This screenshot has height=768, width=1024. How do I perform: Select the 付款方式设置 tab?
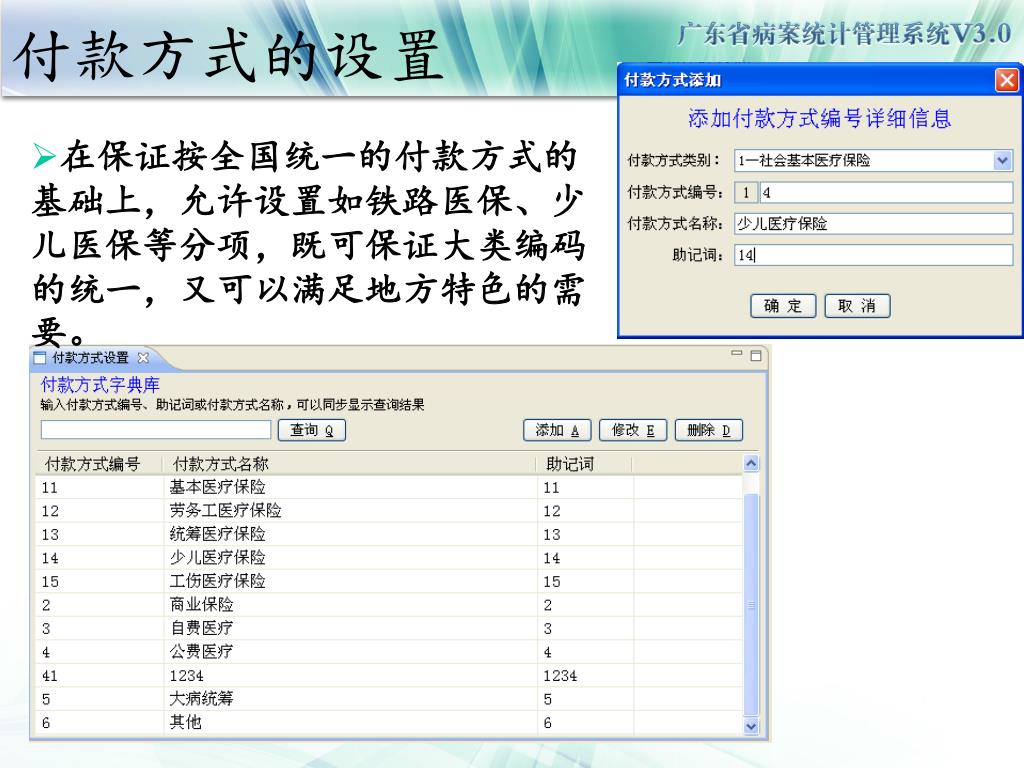click(91, 358)
